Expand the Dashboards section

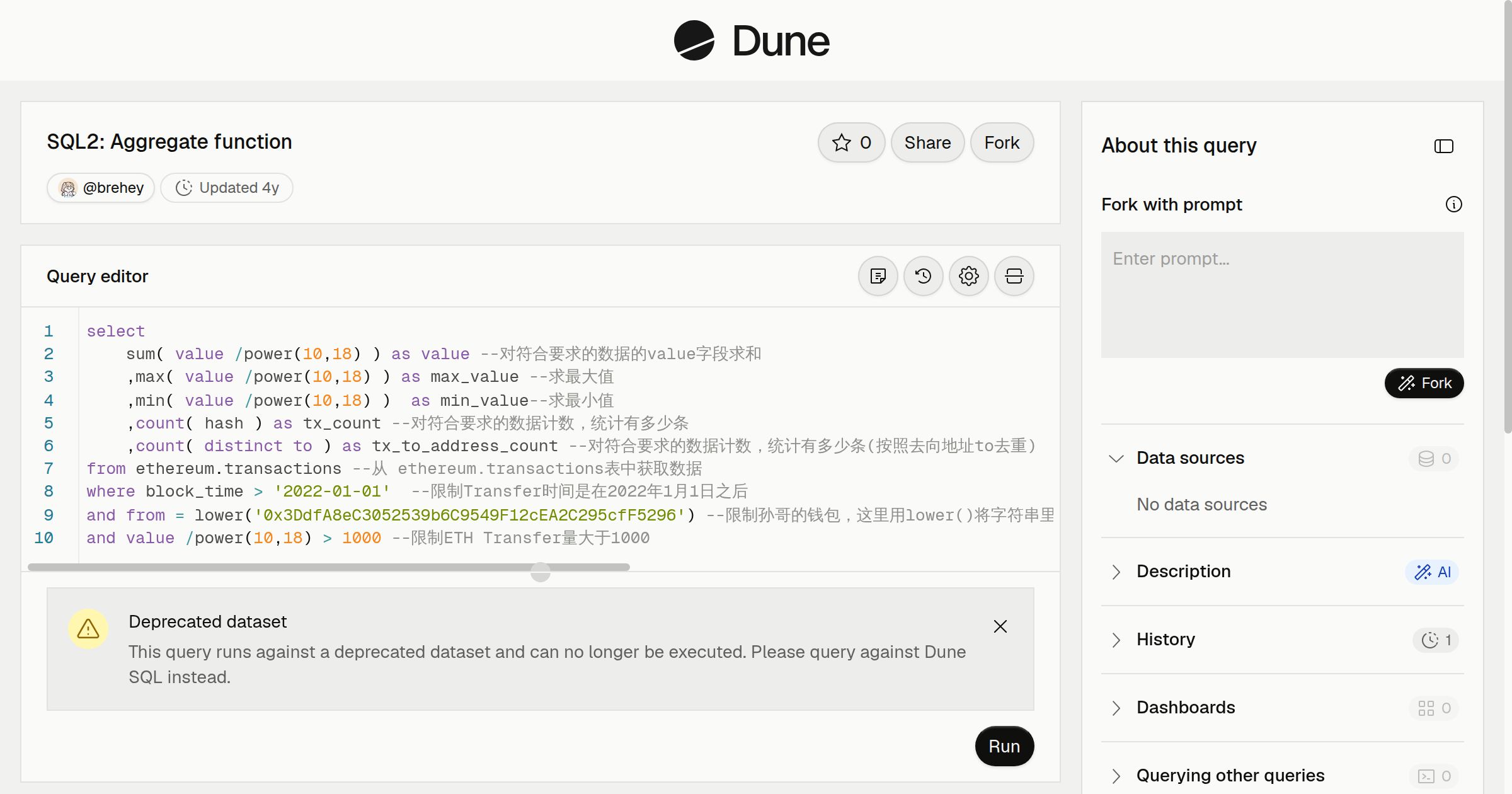(x=1116, y=708)
